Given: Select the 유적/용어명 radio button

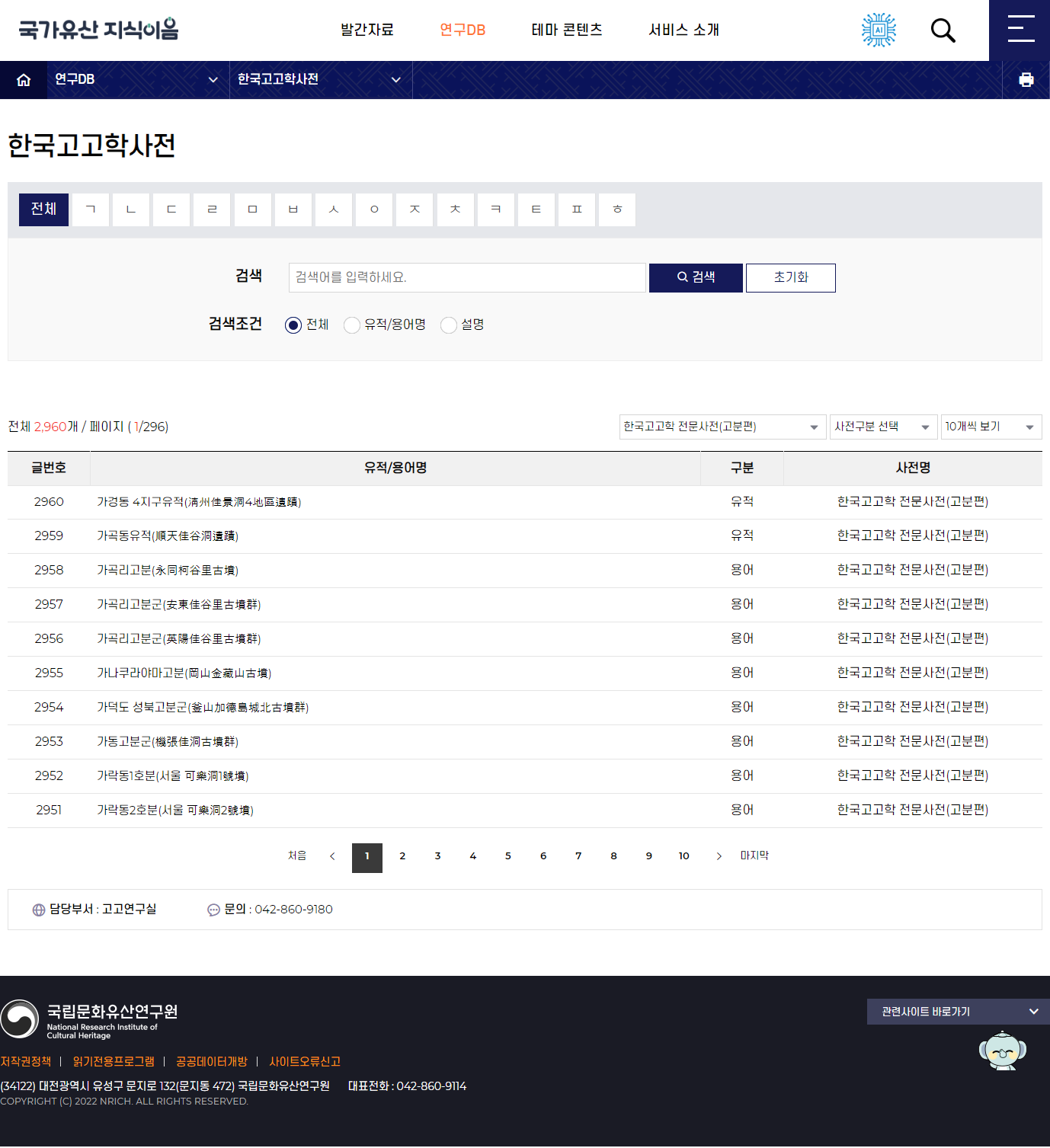Looking at the screenshot, I should pos(352,325).
